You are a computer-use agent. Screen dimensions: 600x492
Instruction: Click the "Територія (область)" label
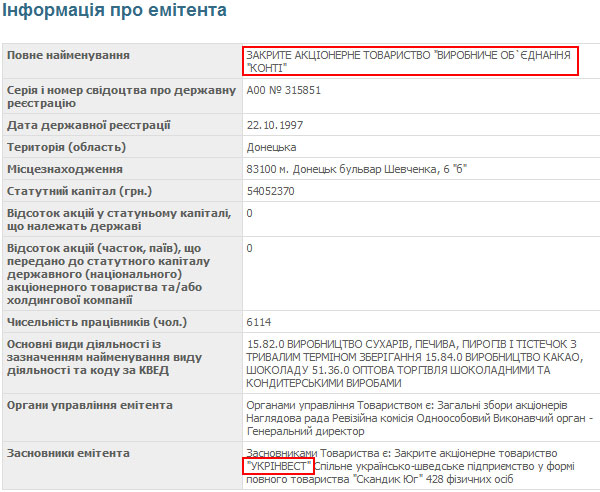click(66, 147)
